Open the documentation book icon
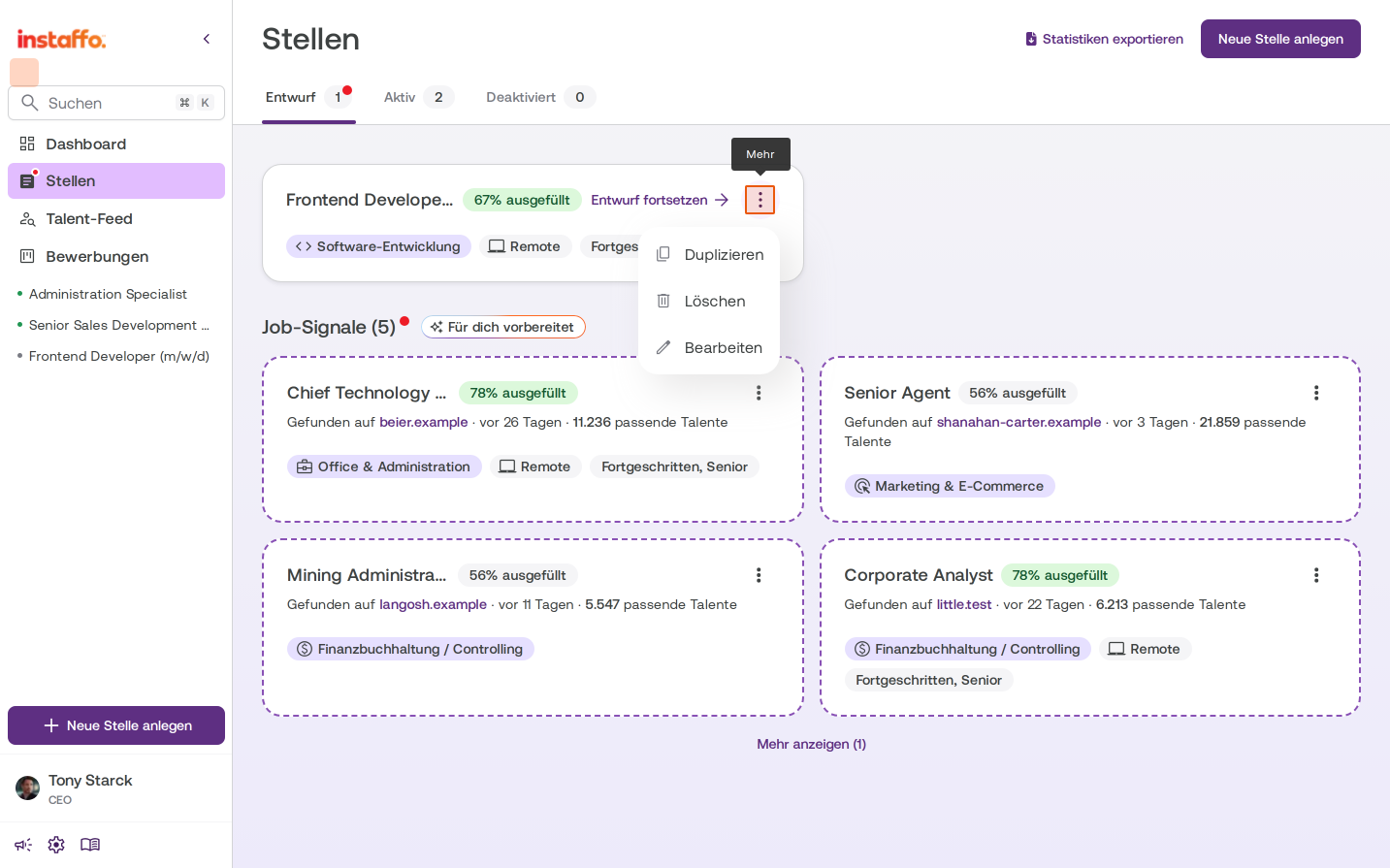1390x868 pixels. 90,845
